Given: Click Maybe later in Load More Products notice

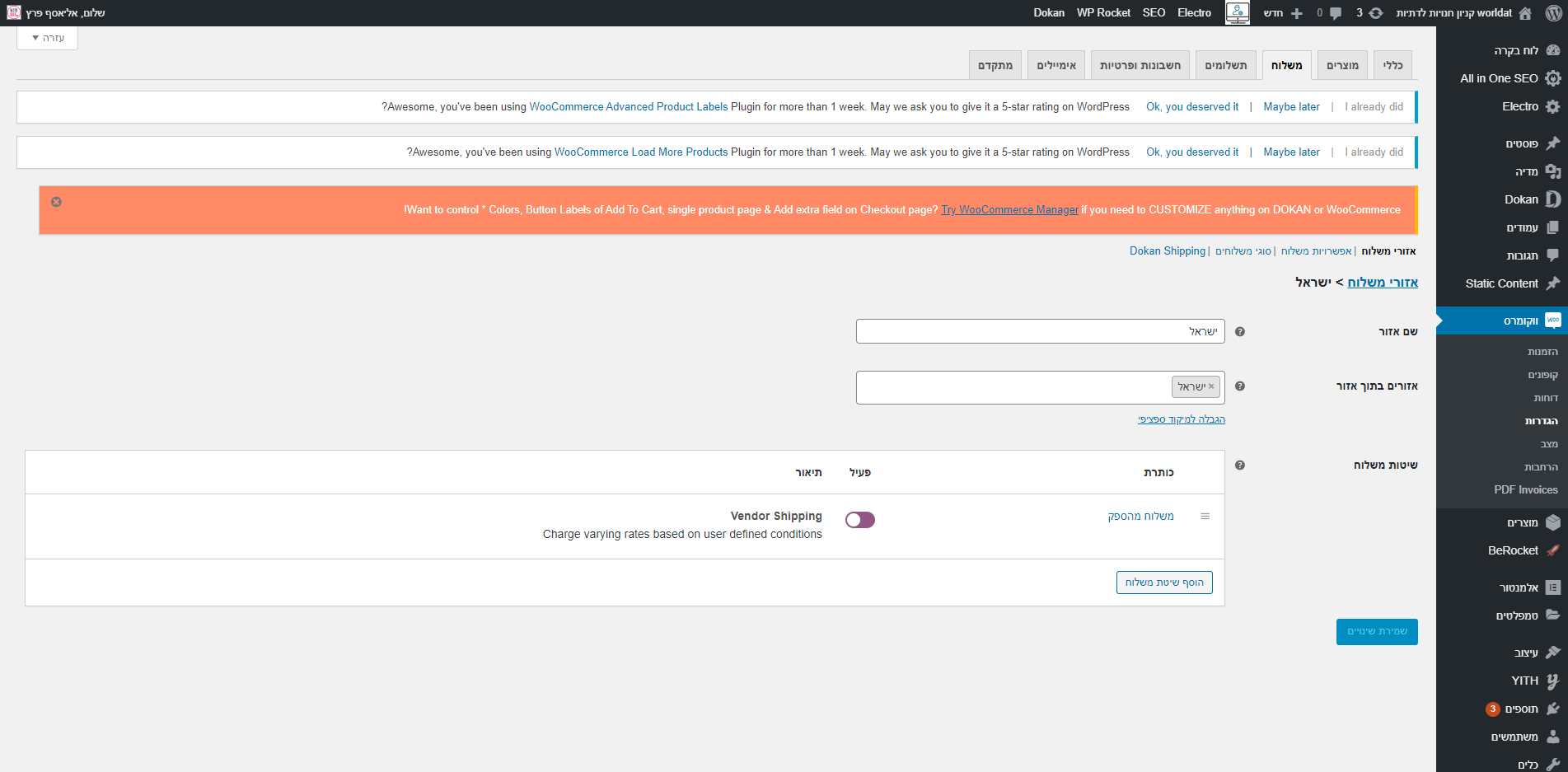Looking at the screenshot, I should click(1291, 152).
